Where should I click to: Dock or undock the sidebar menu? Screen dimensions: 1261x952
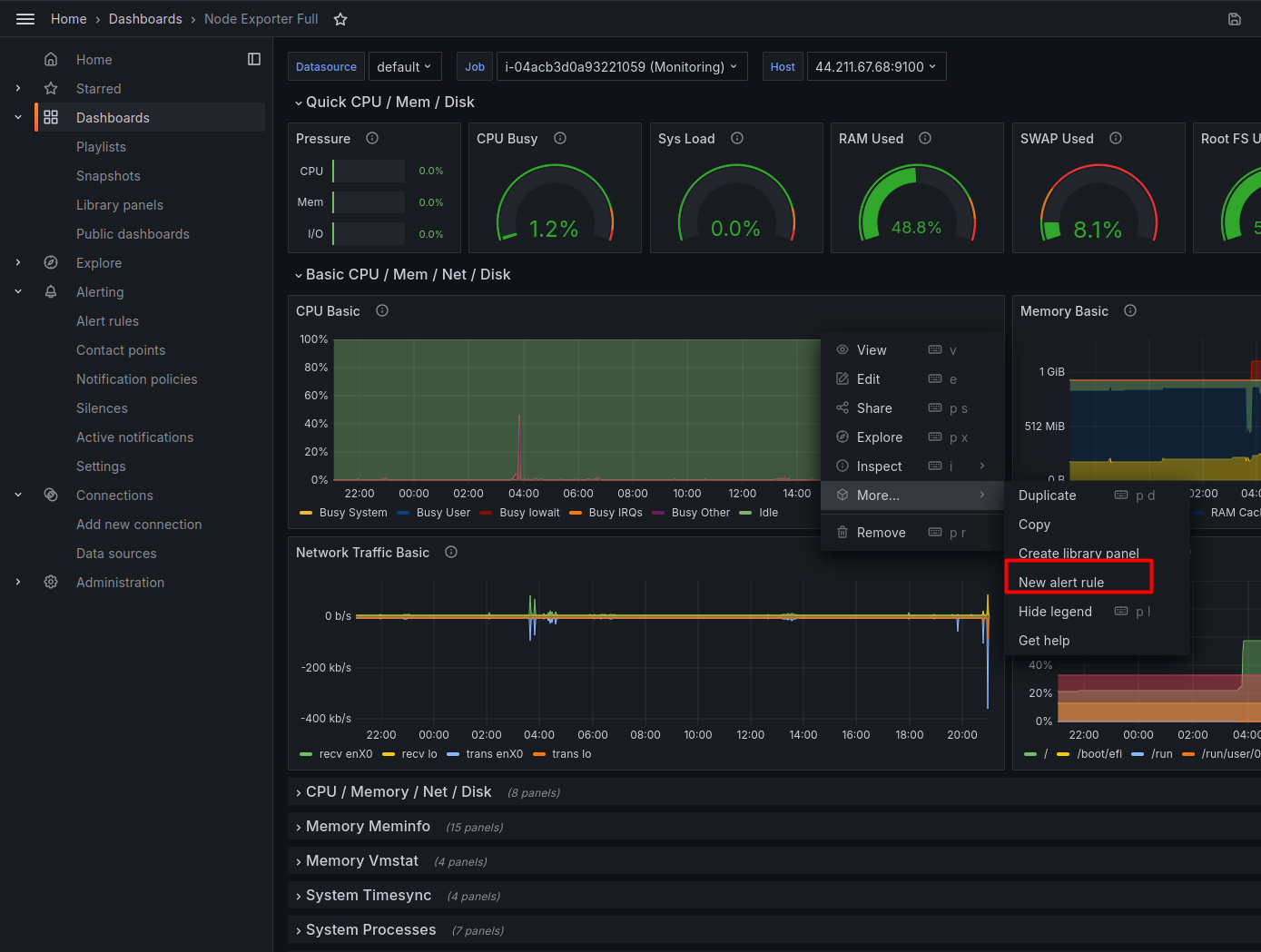[254, 59]
